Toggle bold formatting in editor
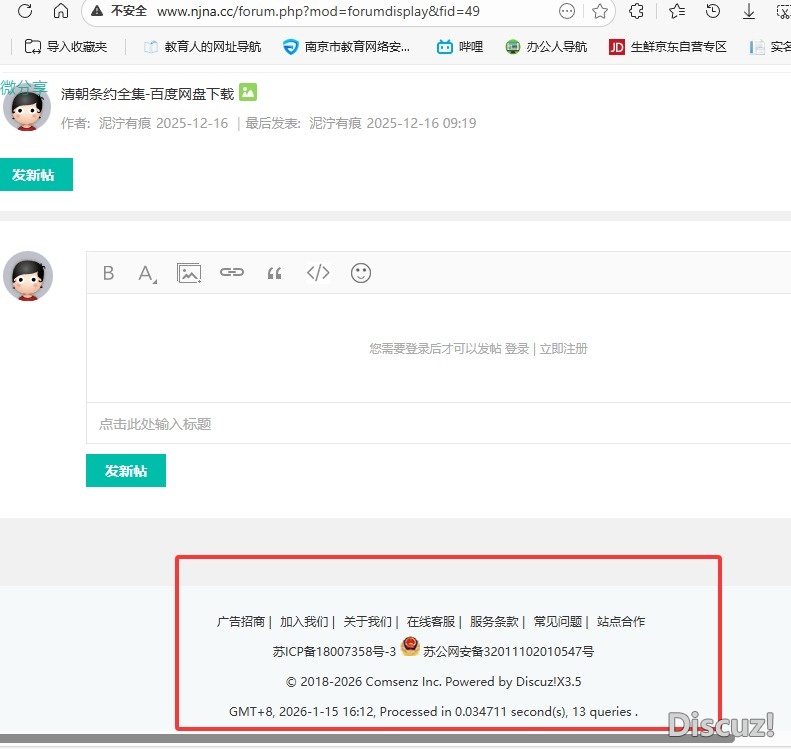 pos(108,273)
